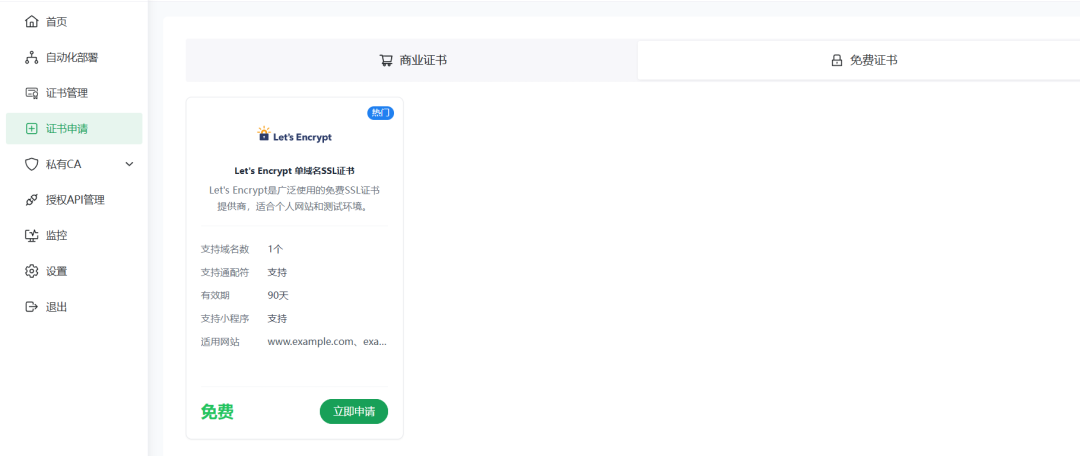Go to 自动化部署 menu item
This screenshot has width=1080, height=456.
74,58
